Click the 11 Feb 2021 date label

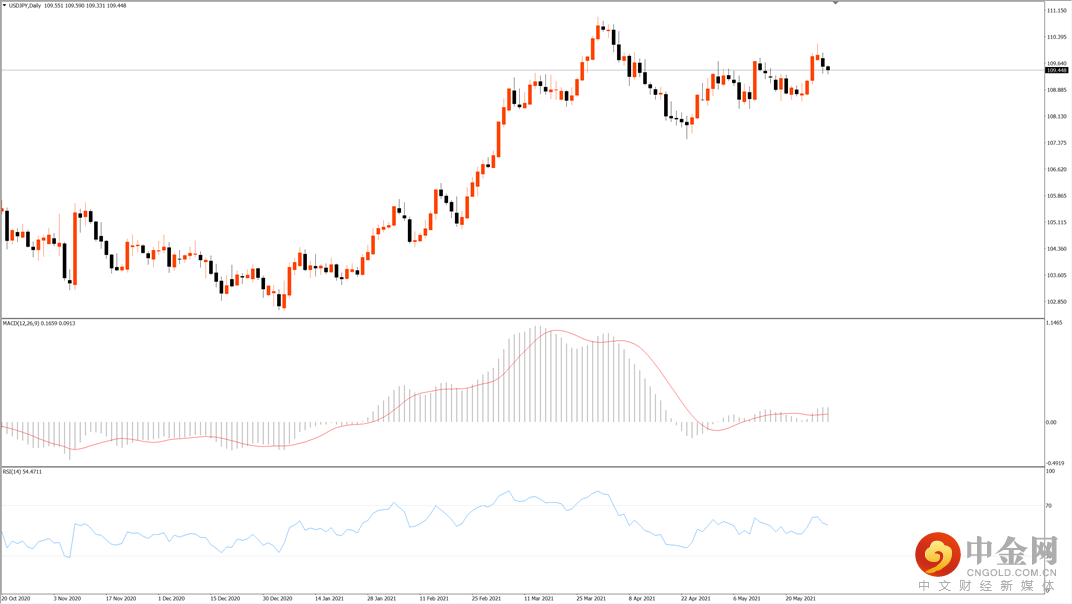click(x=434, y=599)
